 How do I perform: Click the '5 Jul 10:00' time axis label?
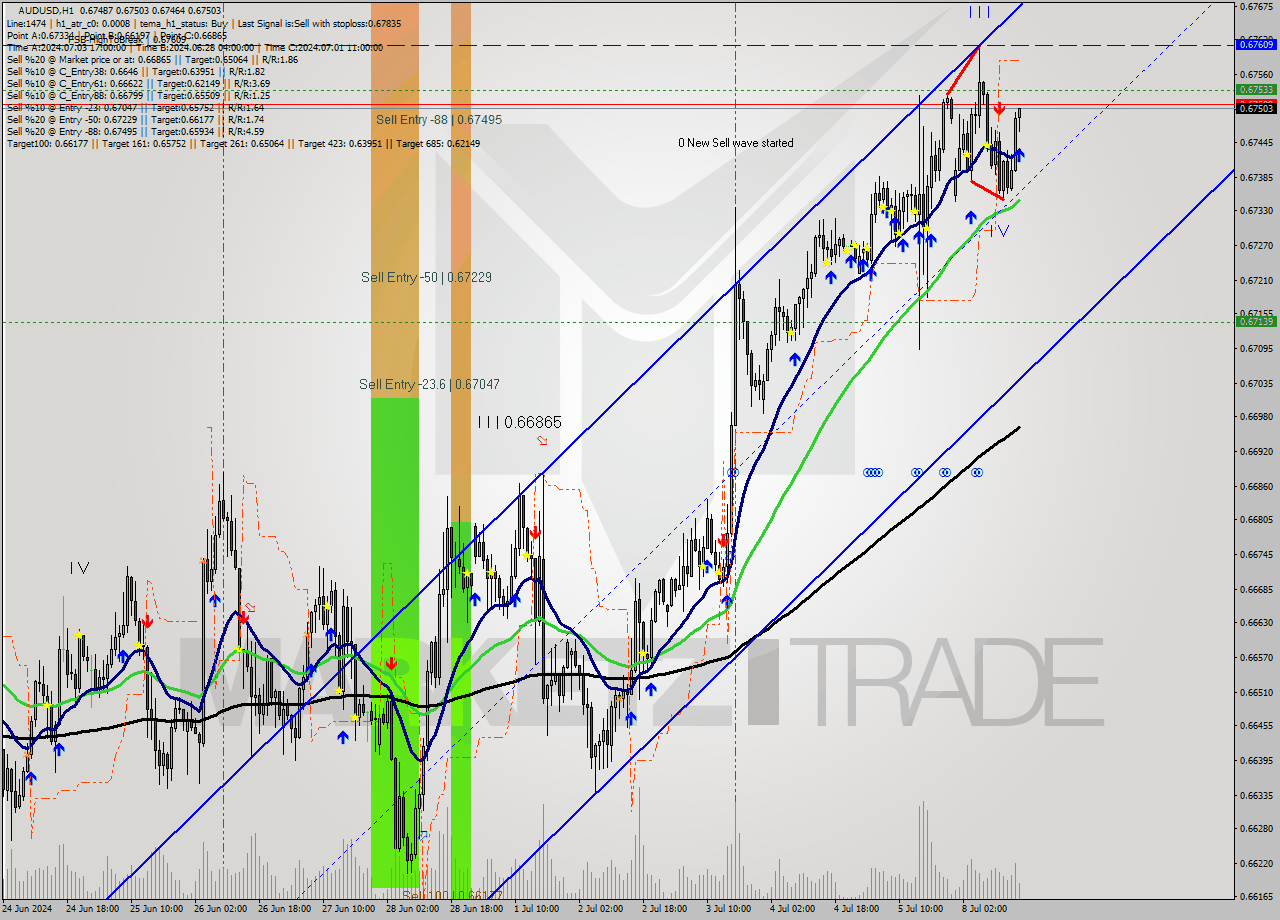point(921,909)
